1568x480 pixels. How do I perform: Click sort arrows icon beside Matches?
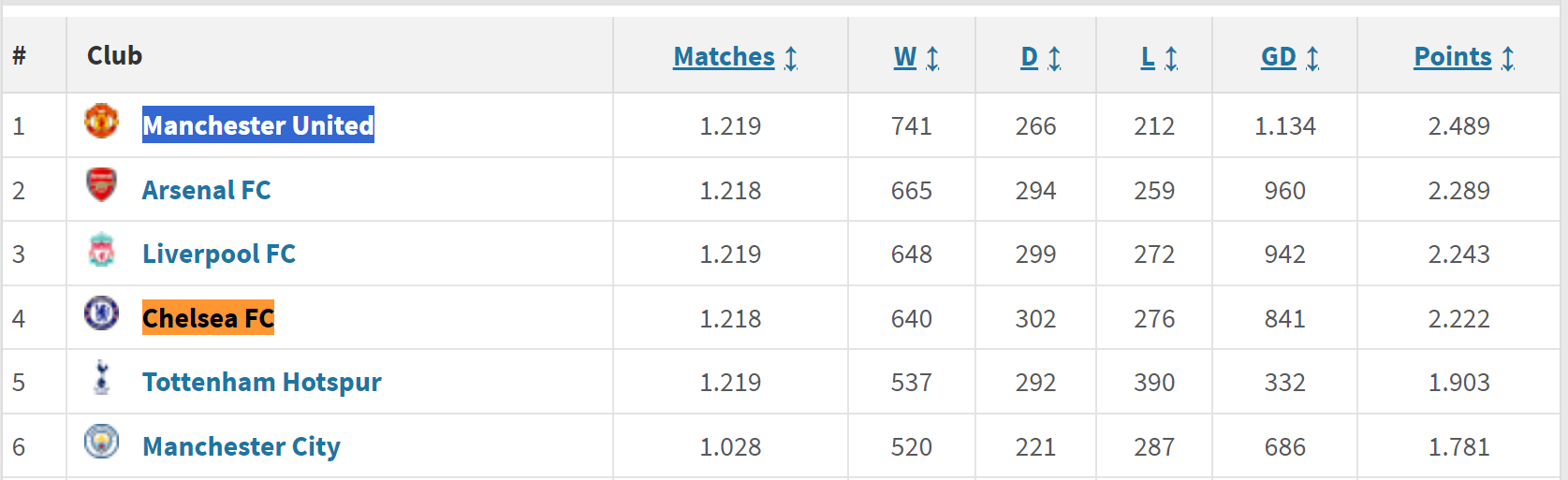pyautogui.click(x=791, y=58)
